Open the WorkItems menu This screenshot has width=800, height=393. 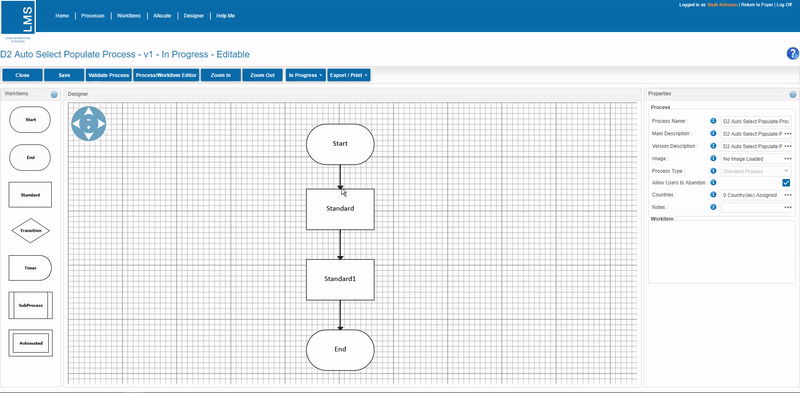click(x=129, y=16)
